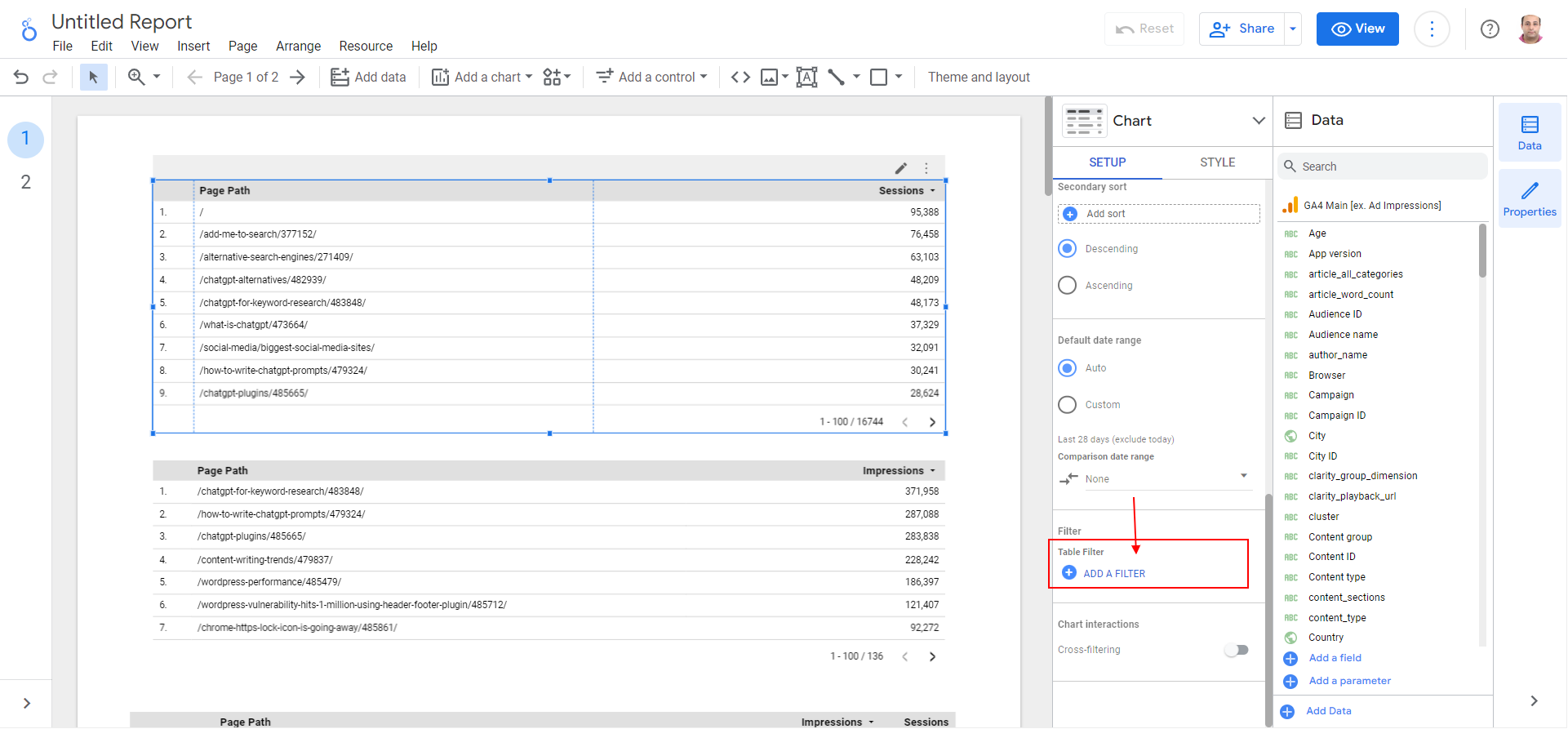Screen dimensions: 1568x729
Task: Open the line type dropdown arrow
Action: [x=856, y=77]
